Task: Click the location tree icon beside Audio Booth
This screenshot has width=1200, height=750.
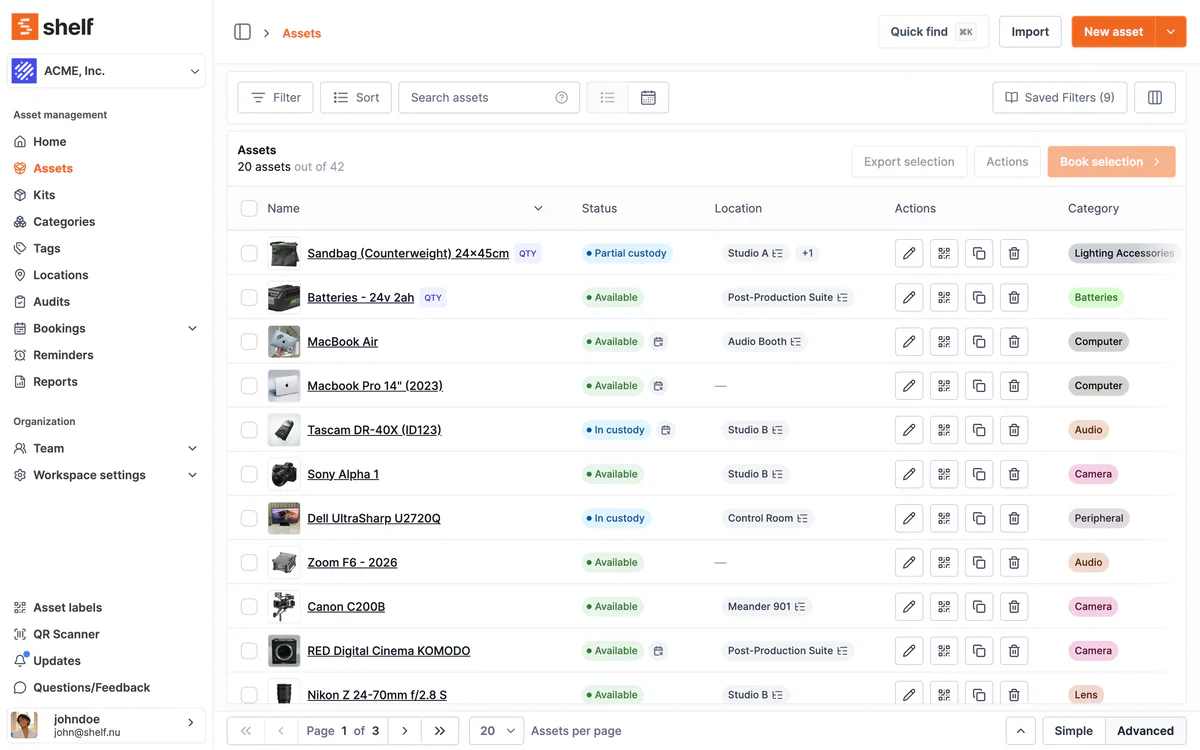Action: tap(796, 341)
